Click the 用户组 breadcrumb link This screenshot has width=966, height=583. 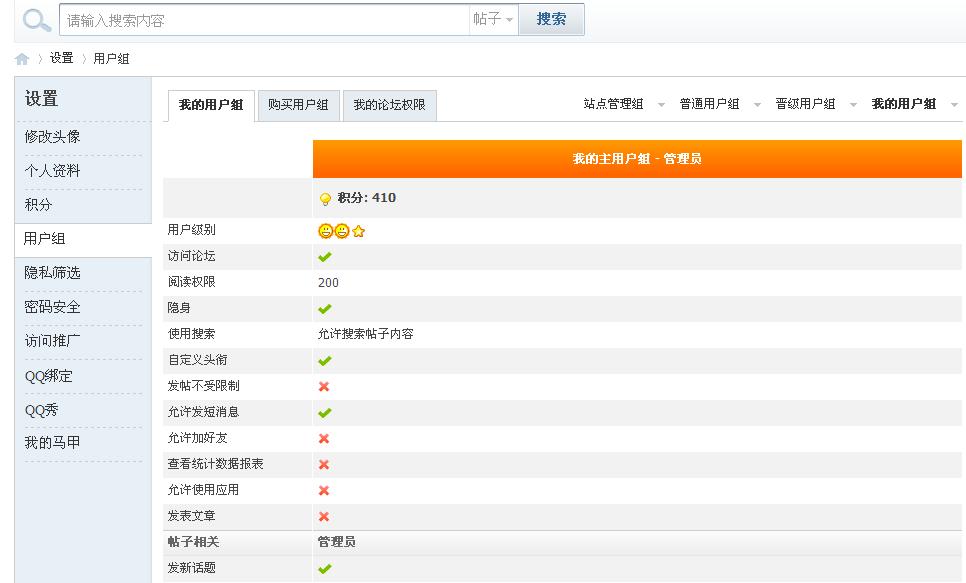pyautogui.click(x=112, y=59)
